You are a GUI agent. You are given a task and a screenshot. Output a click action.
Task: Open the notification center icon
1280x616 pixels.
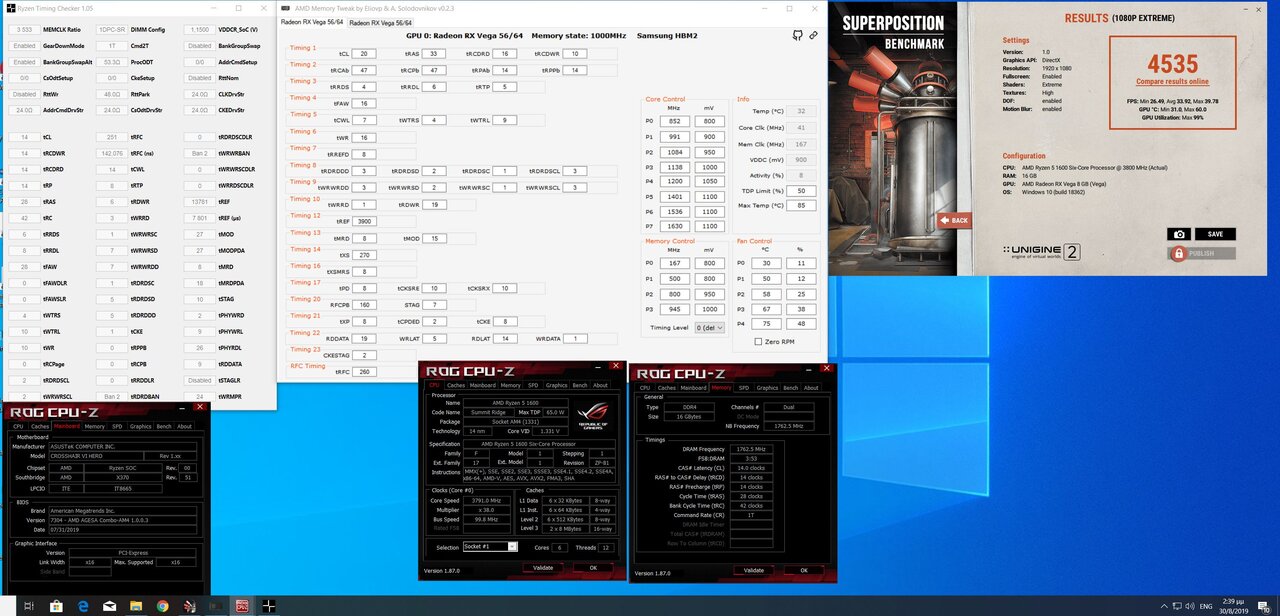pos(1266,606)
